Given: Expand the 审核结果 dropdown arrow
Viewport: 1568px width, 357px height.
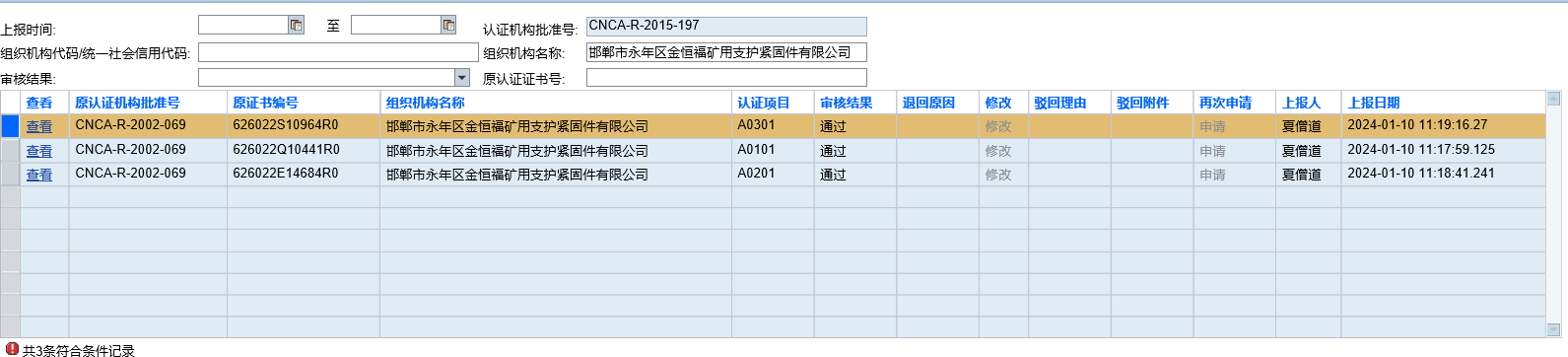Looking at the screenshot, I should point(462,77).
